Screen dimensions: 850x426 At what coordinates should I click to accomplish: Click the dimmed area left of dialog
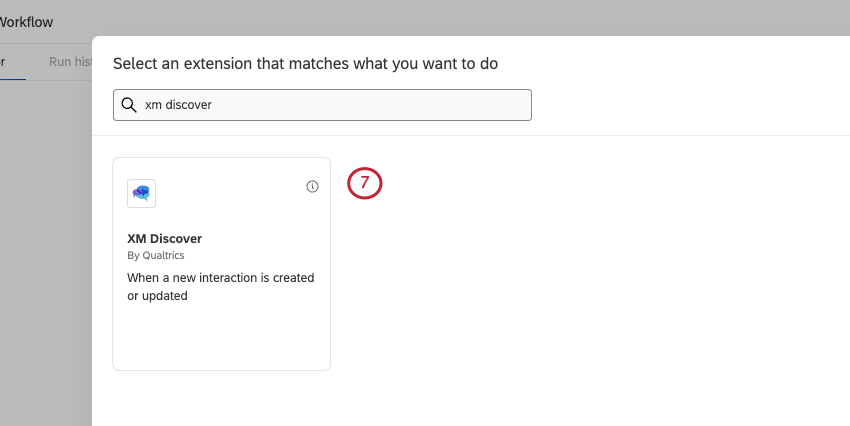click(x=45, y=250)
